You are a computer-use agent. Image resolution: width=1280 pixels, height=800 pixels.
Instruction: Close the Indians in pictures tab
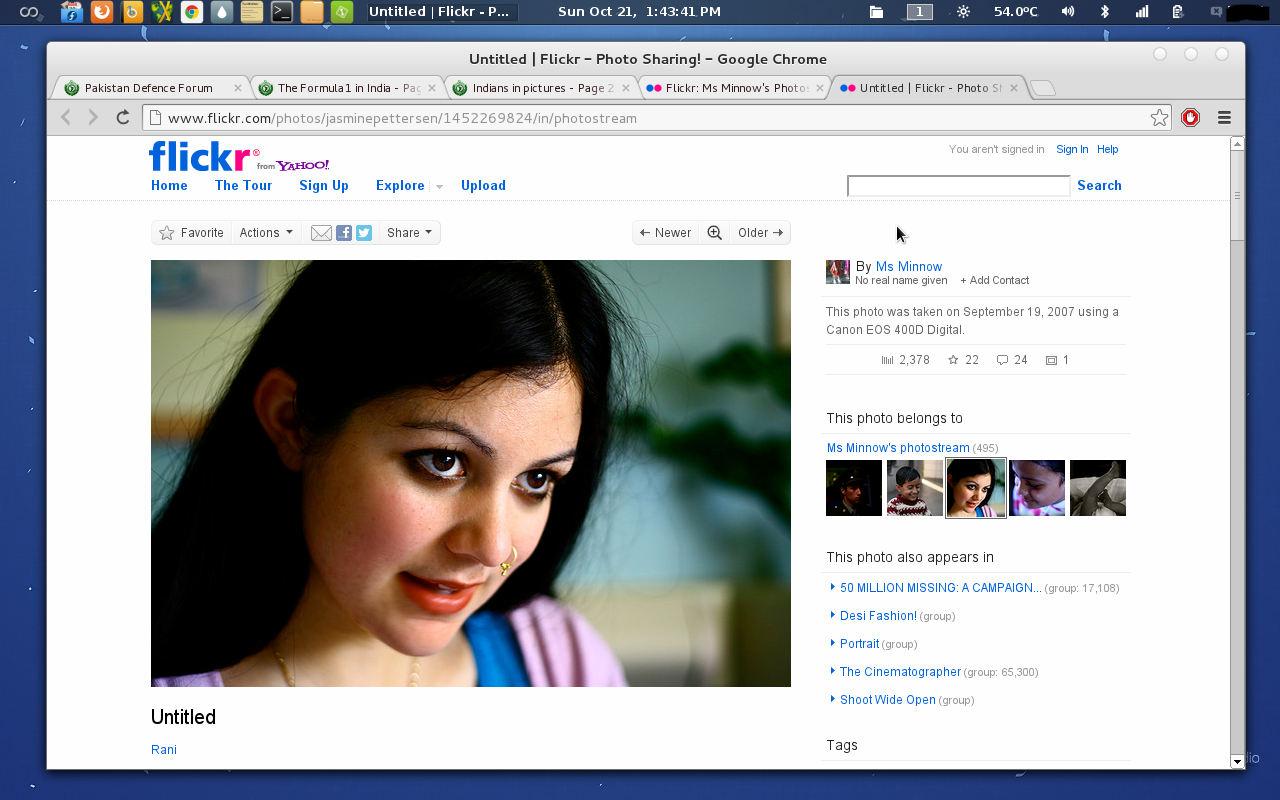(x=627, y=88)
